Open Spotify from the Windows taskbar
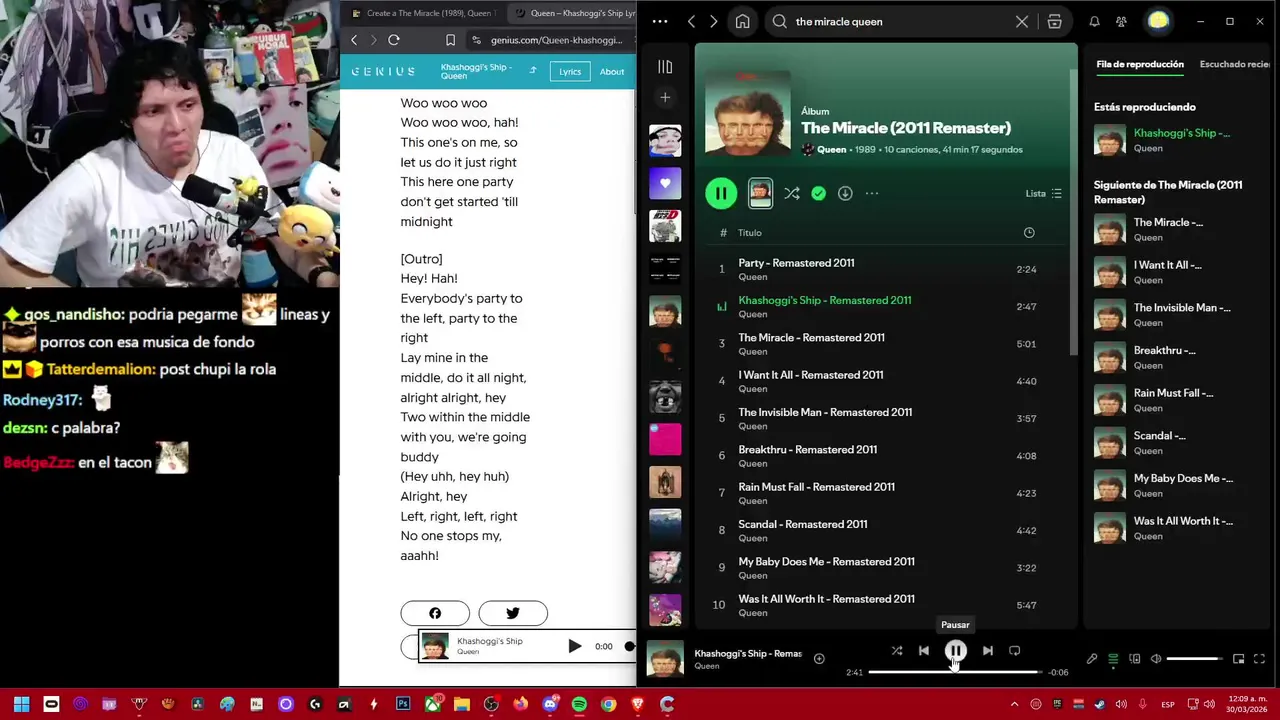1280x720 pixels. click(579, 704)
